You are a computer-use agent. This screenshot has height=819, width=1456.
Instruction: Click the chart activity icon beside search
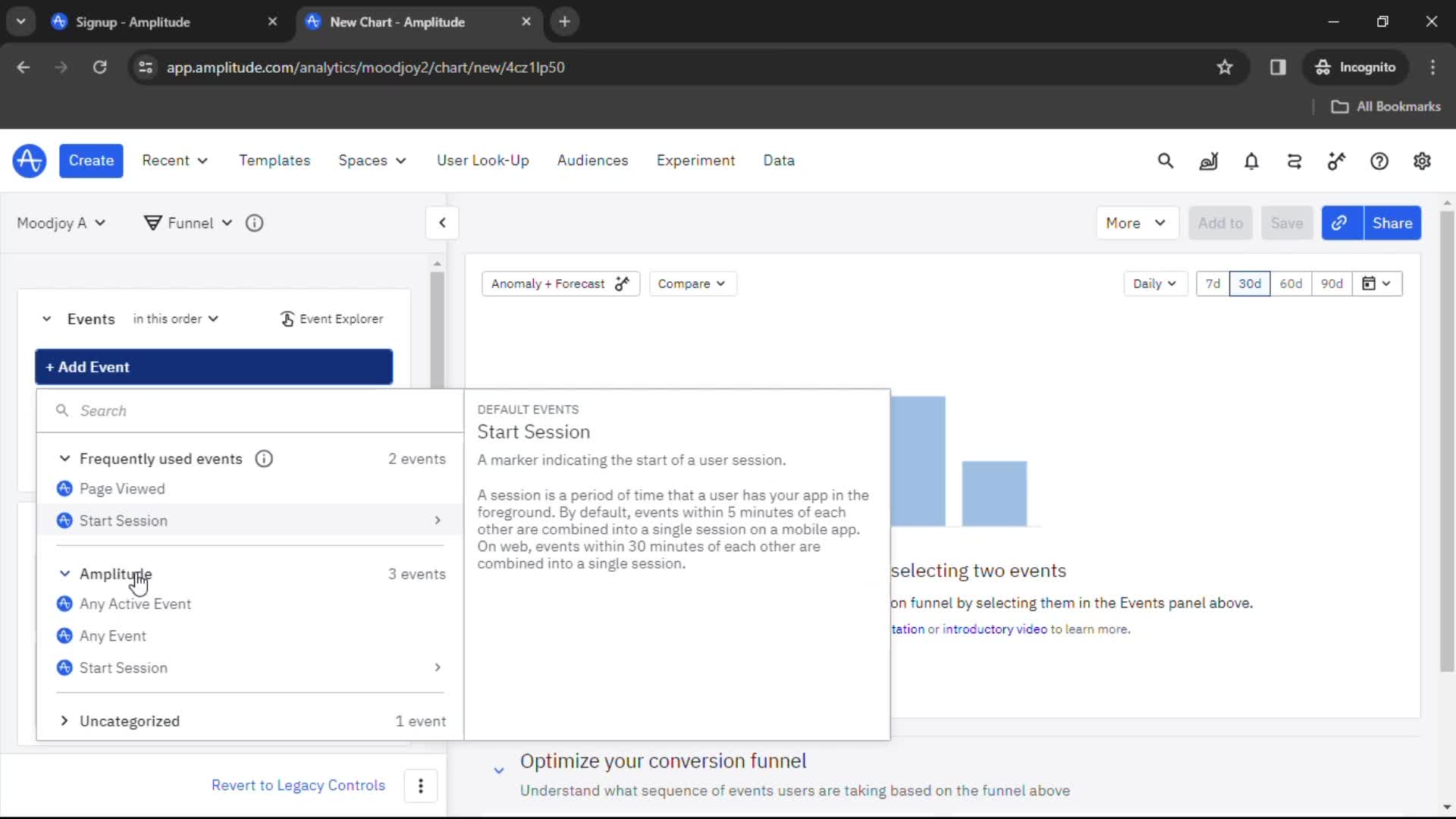[1209, 161]
